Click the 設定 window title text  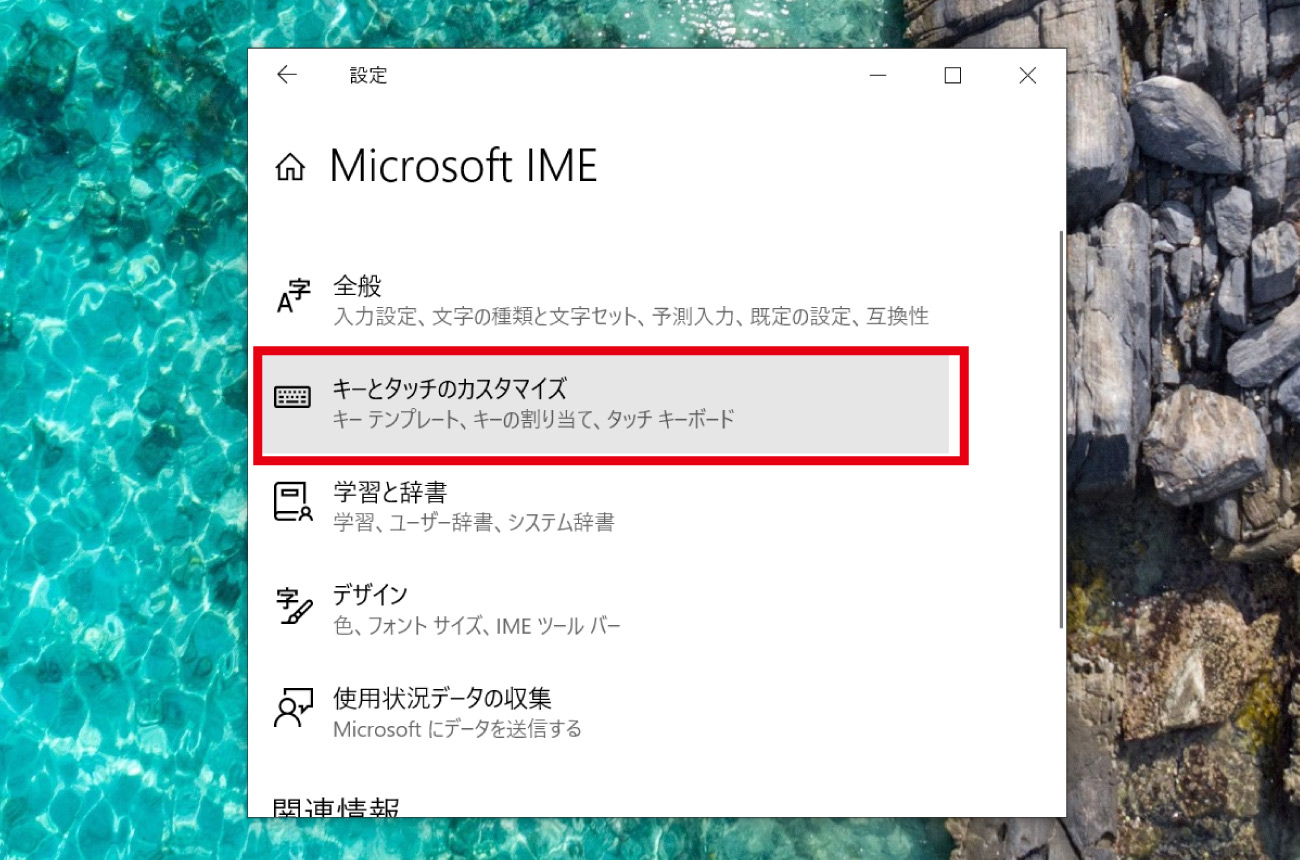[368, 75]
